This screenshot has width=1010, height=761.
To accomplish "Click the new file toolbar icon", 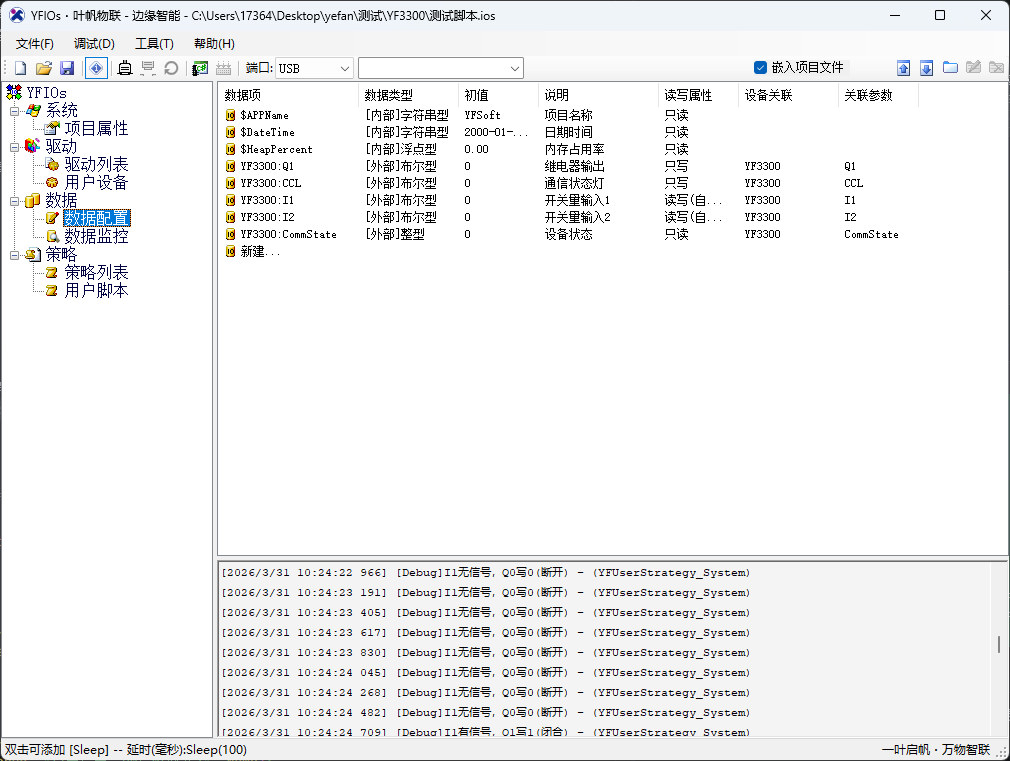I will [x=20, y=68].
